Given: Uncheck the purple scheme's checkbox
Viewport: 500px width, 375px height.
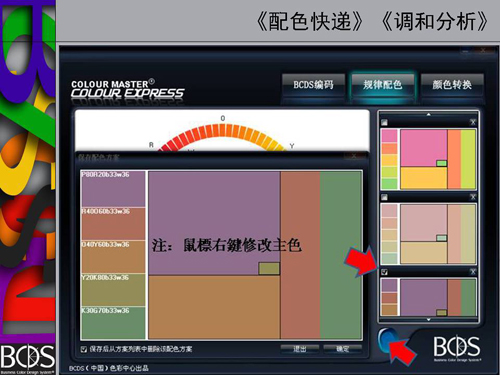Looking at the screenshot, I should [384, 272].
